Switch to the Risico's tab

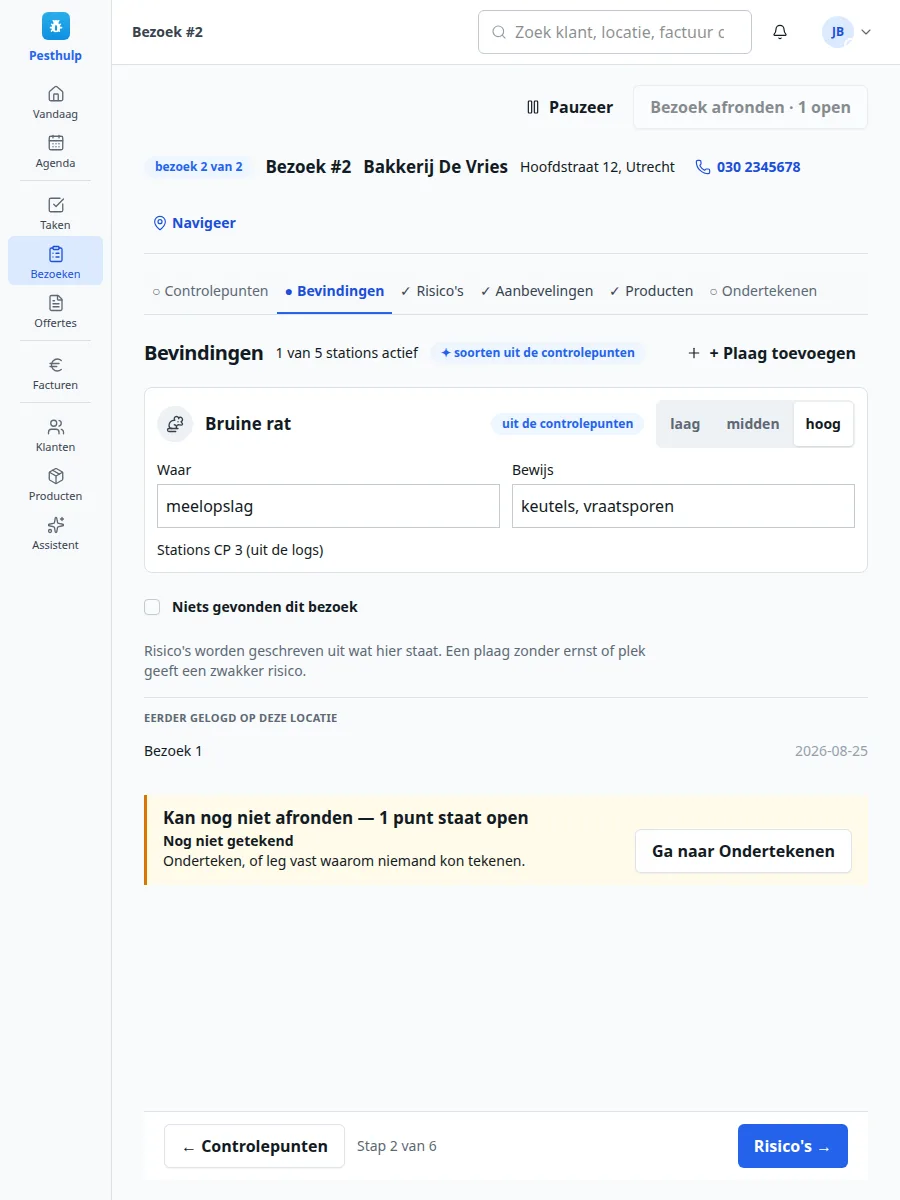click(x=432, y=291)
